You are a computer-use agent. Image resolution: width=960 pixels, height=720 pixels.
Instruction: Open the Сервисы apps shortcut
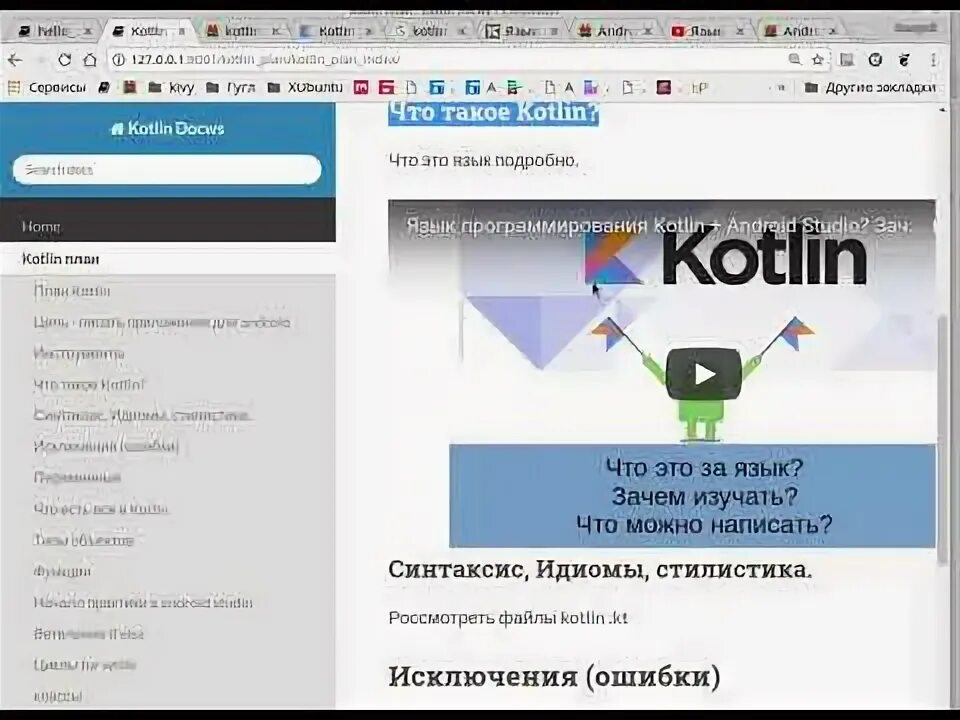pos(47,88)
